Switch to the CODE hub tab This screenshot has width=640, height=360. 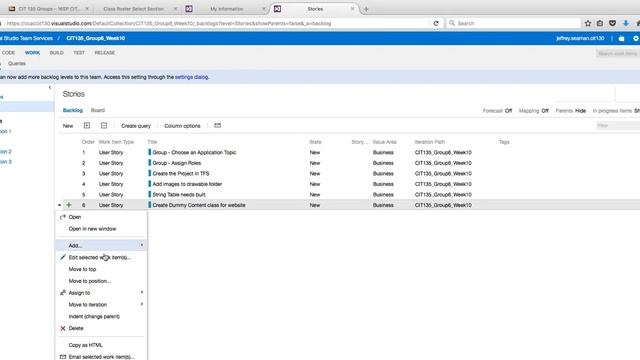pyautogui.click(x=8, y=53)
